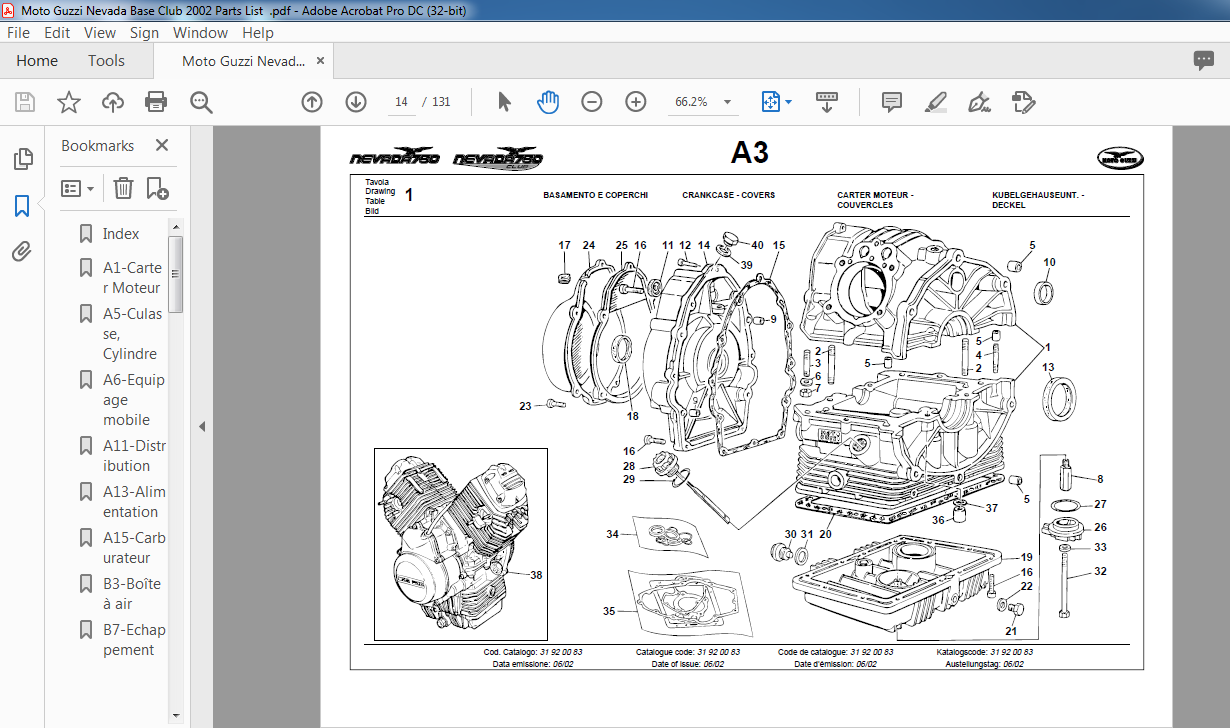Viewport: 1230px width, 728px height.
Task: Go to previous page arrow
Action: 312,101
